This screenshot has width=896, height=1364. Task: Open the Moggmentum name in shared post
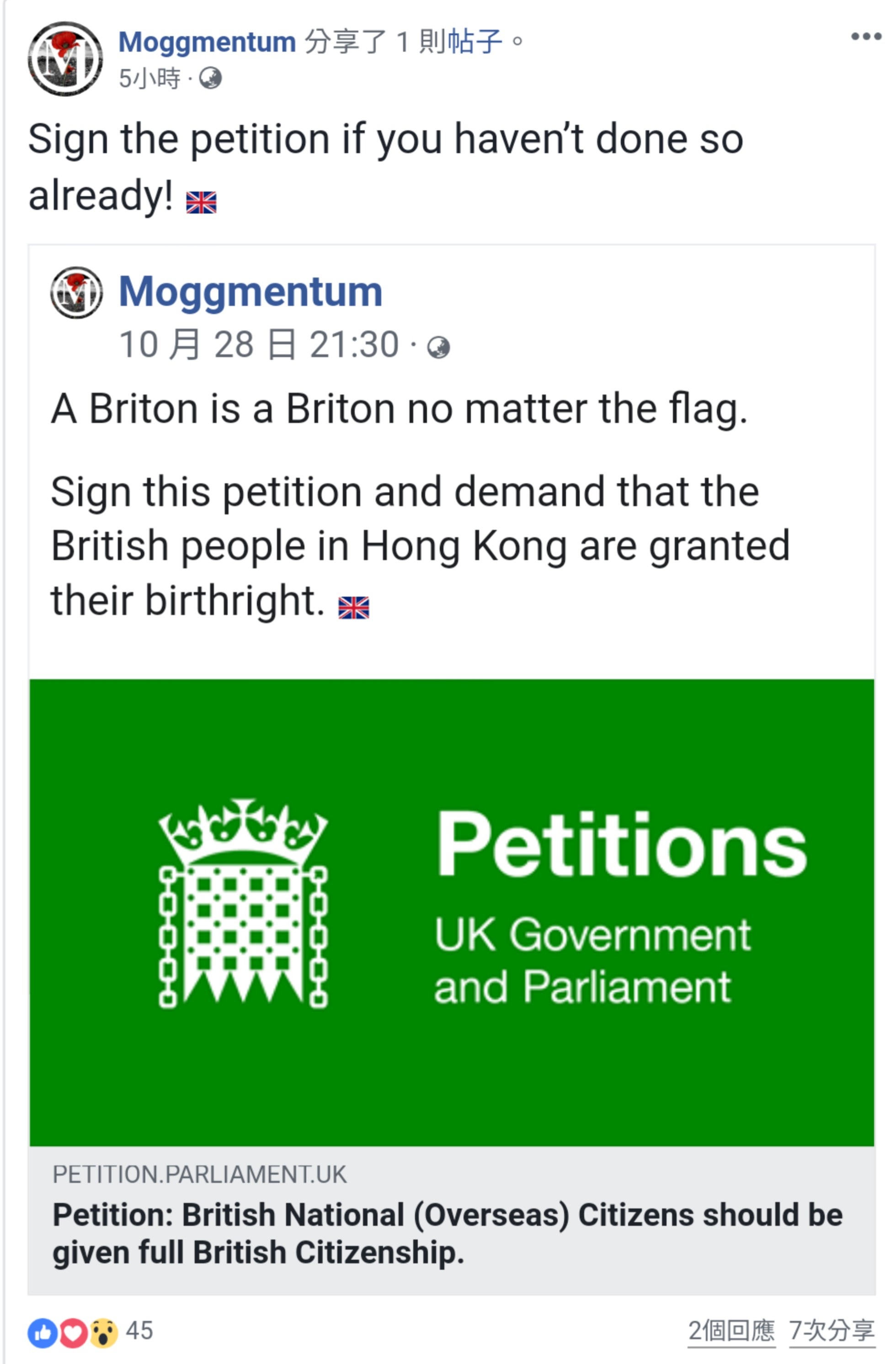251,292
